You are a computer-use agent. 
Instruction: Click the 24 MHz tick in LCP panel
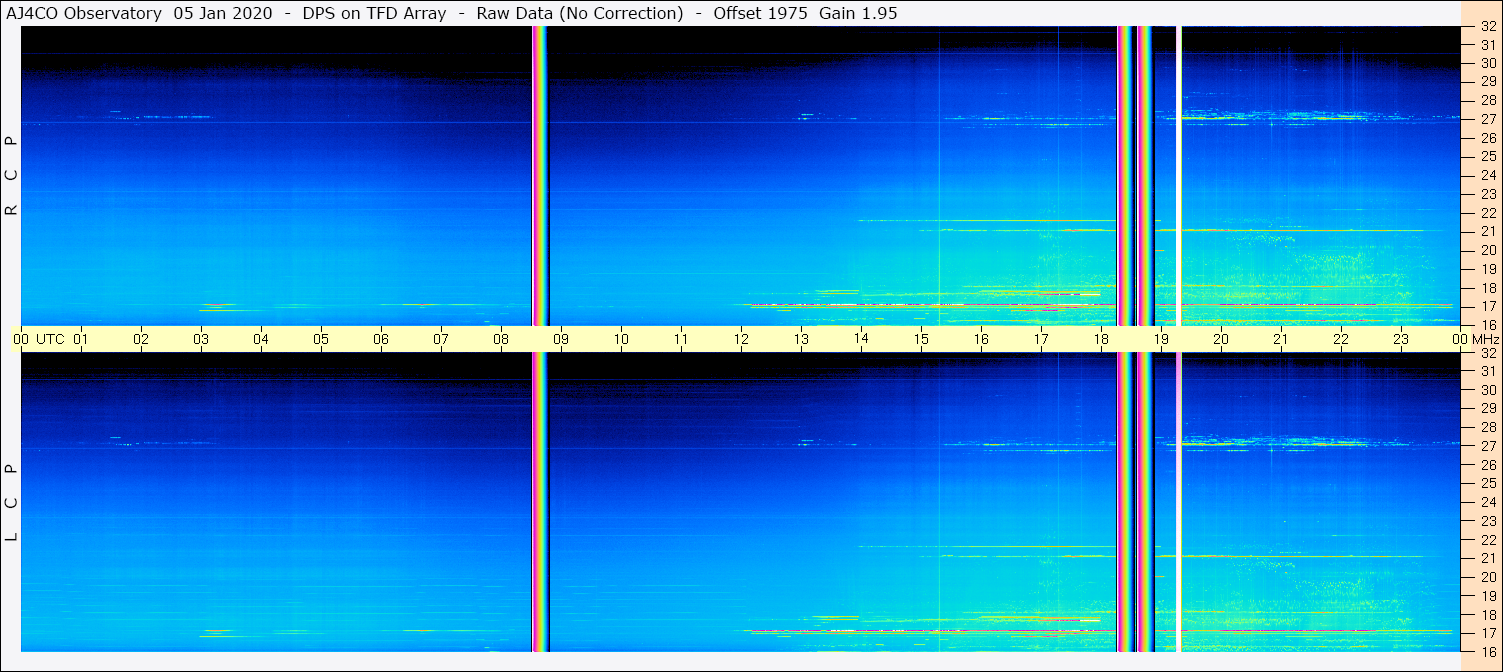[1488, 502]
